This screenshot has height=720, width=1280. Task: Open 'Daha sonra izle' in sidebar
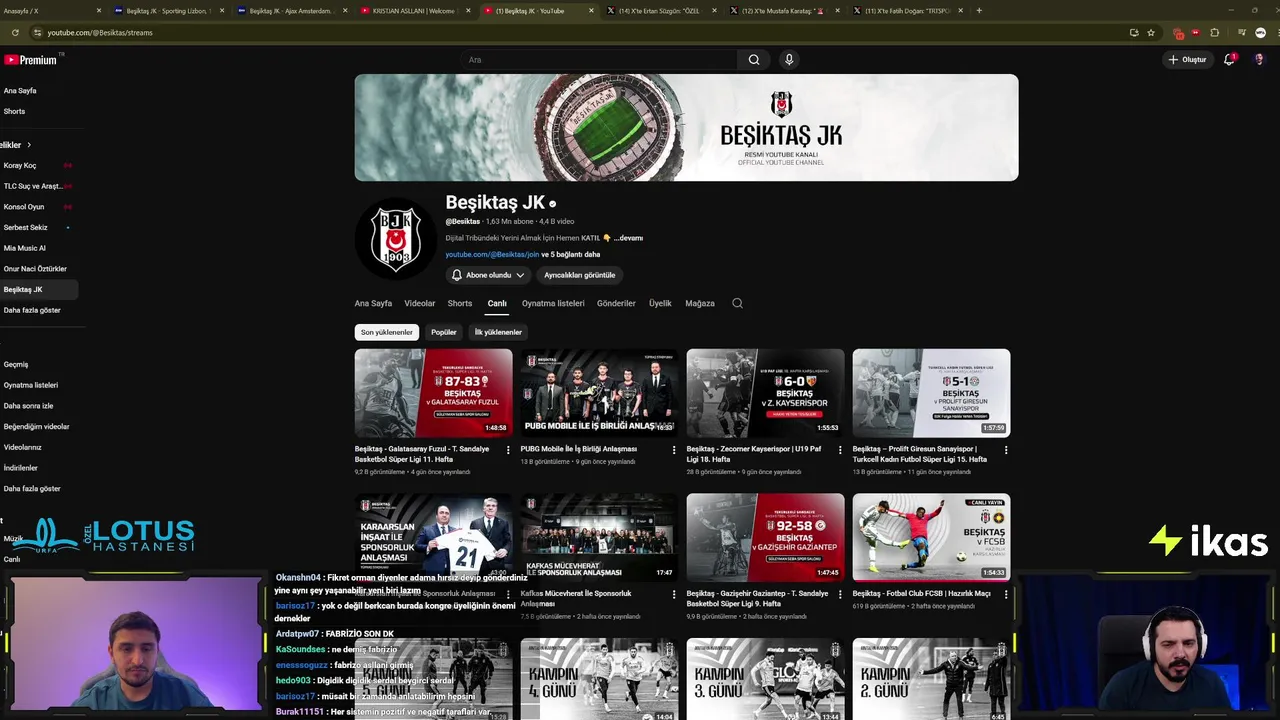point(28,406)
